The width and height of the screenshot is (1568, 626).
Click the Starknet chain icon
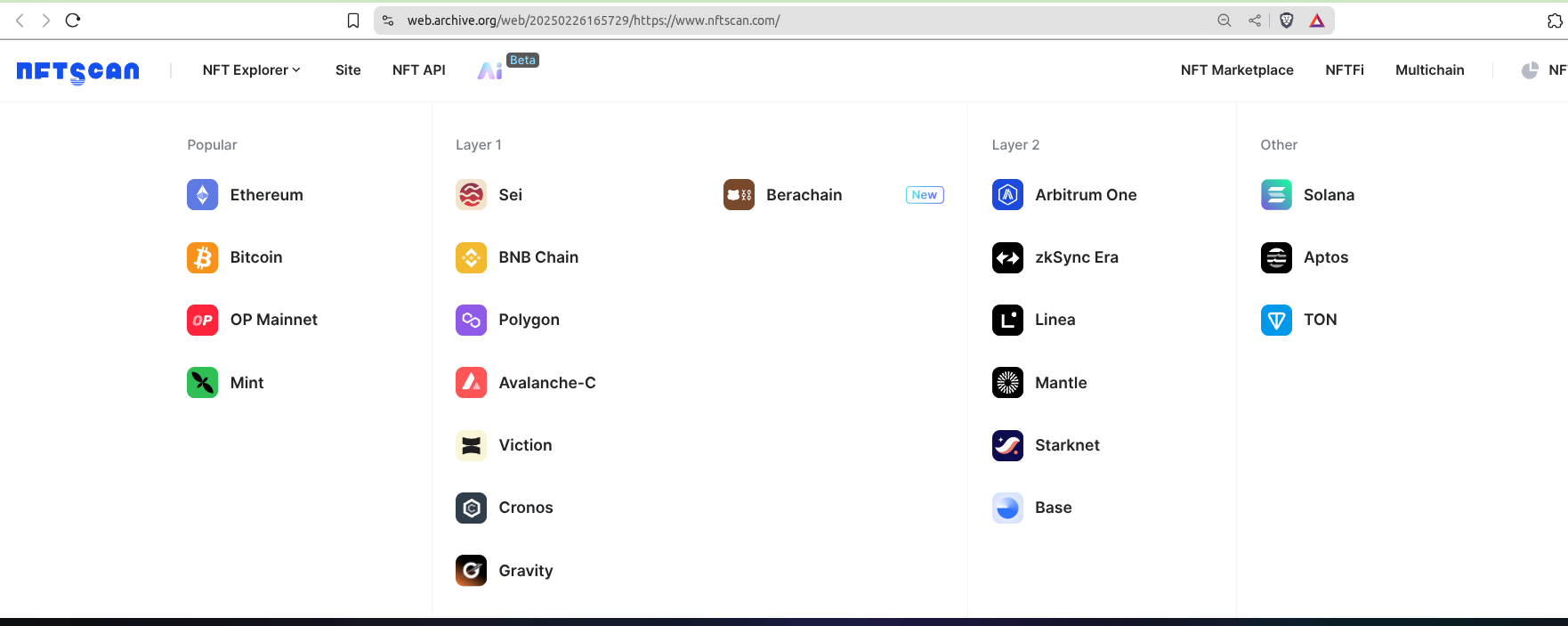coord(1007,445)
